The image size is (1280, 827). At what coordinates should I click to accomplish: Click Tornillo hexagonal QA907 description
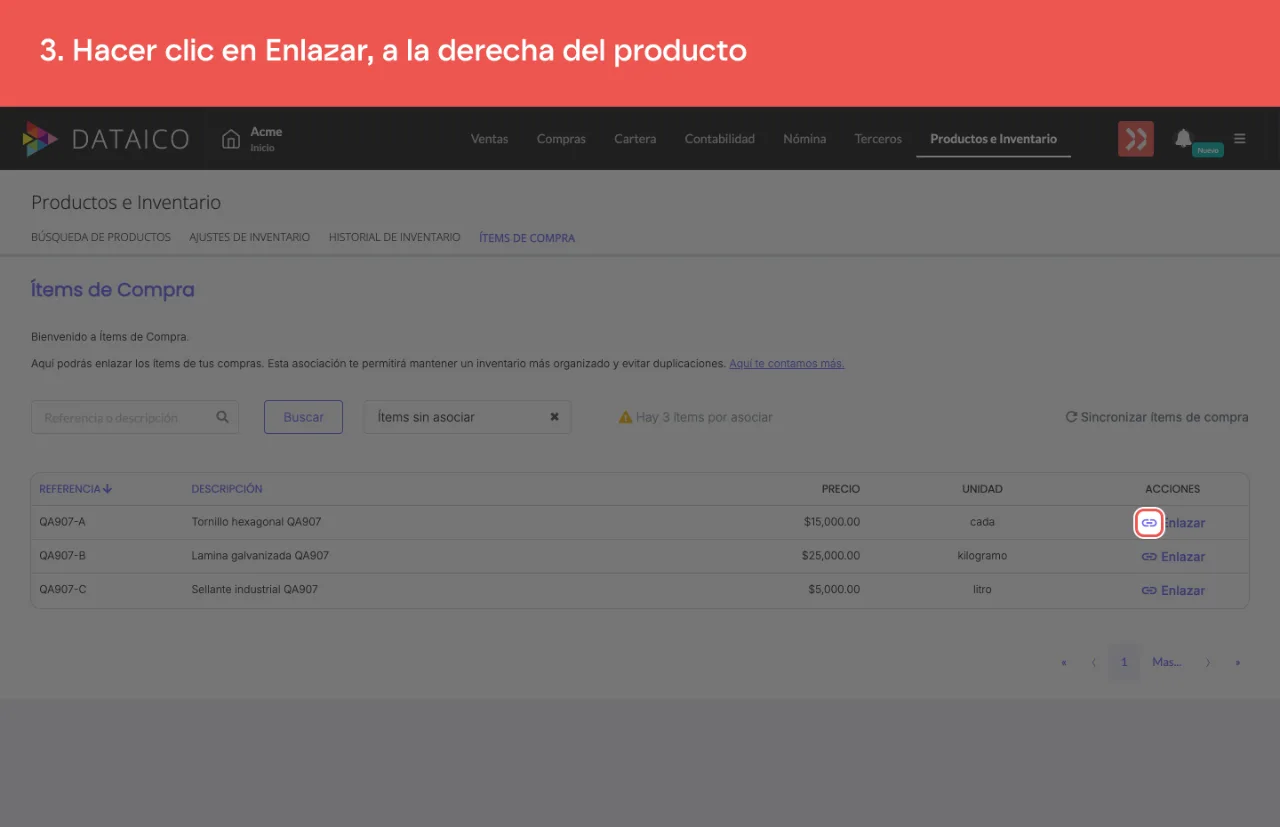tap(256, 522)
